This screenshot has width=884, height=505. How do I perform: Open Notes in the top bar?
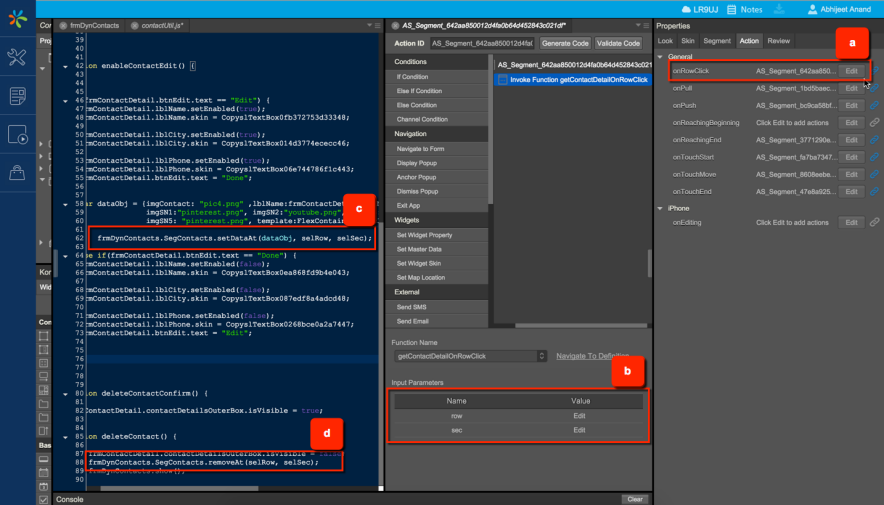coord(744,10)
